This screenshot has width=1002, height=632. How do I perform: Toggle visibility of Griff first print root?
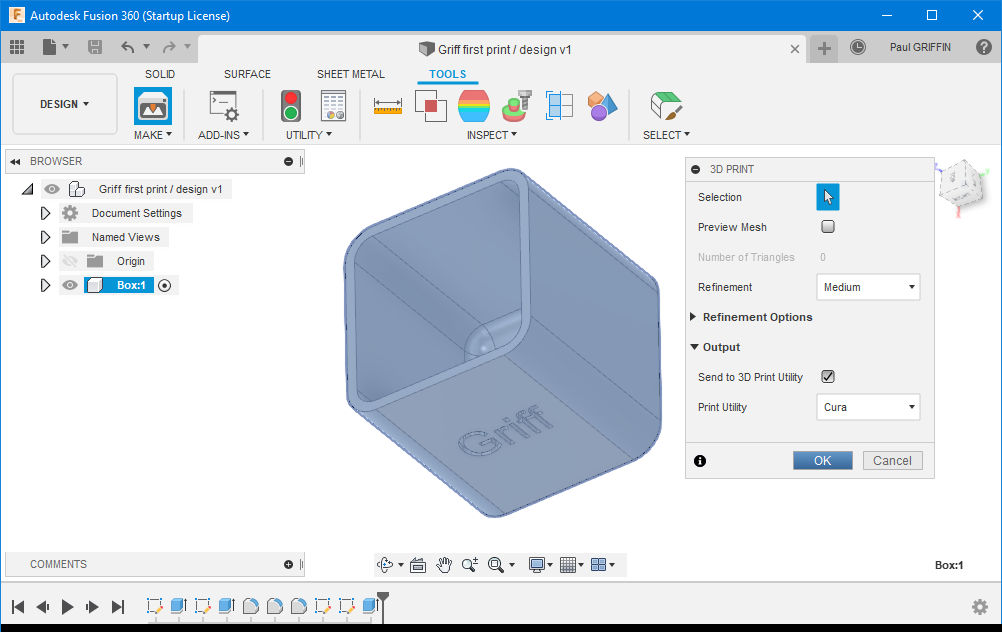pos(52,189)
